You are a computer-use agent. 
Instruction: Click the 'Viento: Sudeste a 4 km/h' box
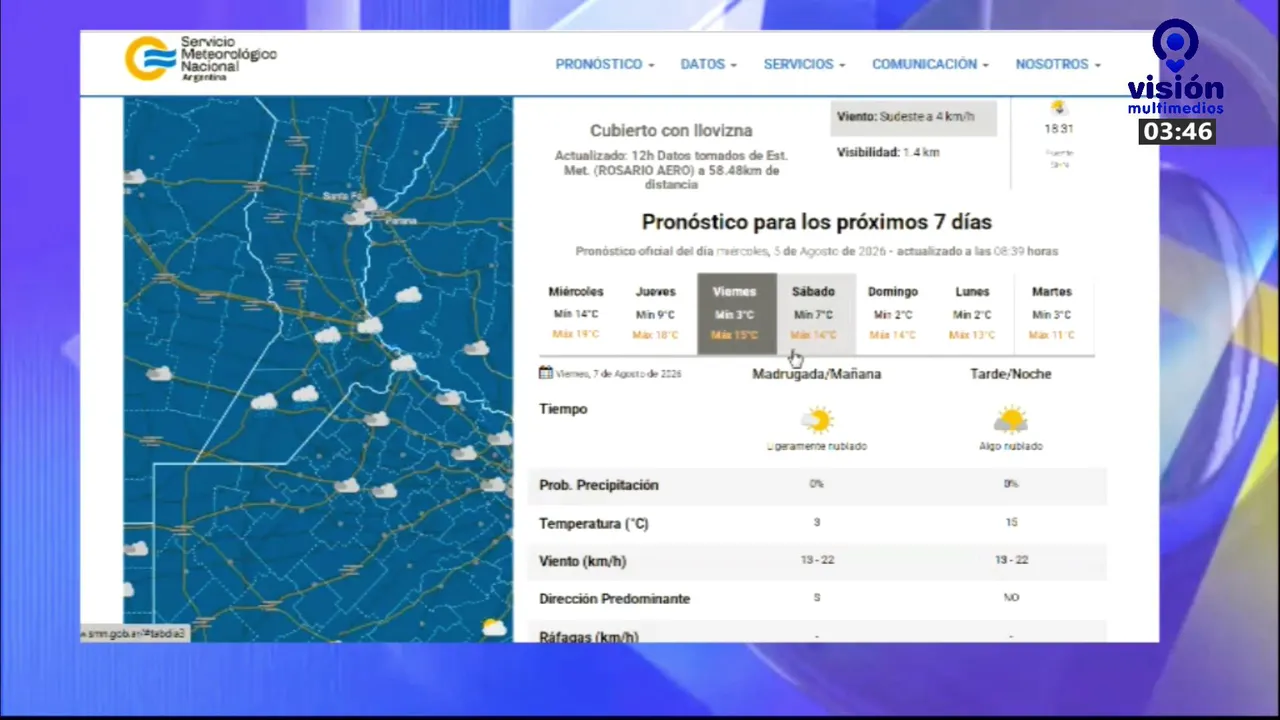[913, 117]
